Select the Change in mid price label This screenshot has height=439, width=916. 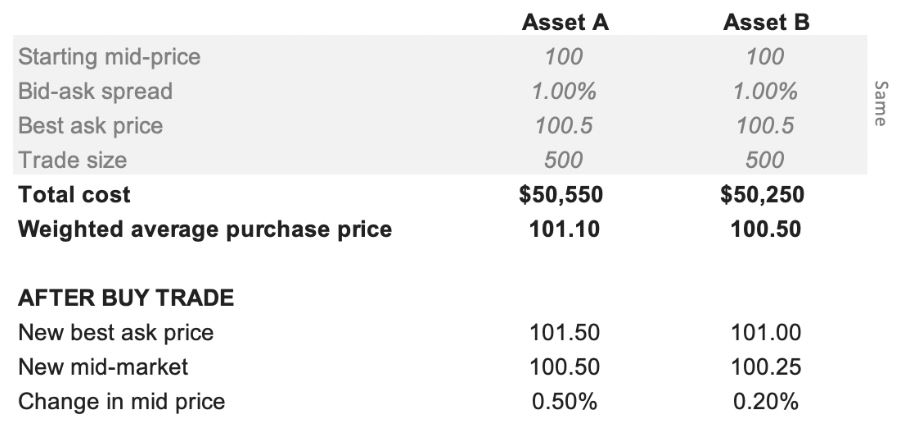click(121, 402)
